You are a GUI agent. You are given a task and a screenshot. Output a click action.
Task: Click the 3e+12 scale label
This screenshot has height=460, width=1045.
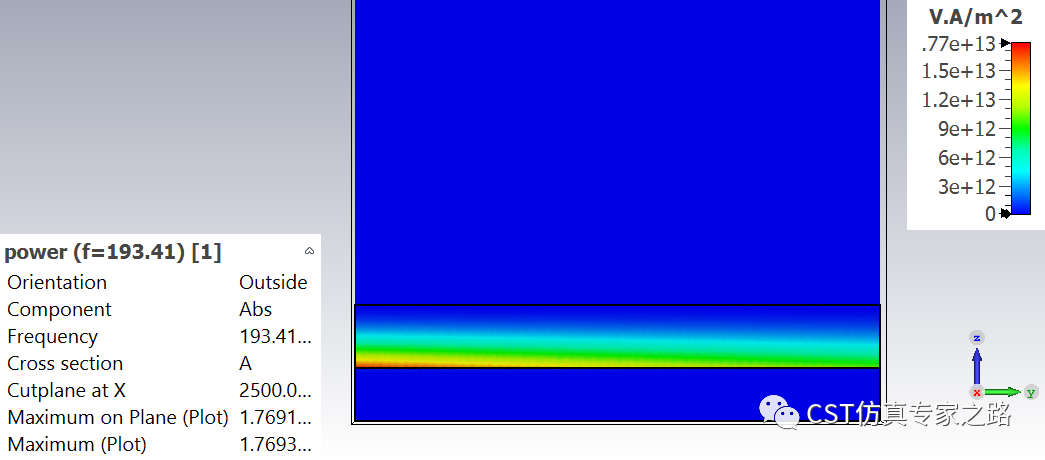coord(966,187)
